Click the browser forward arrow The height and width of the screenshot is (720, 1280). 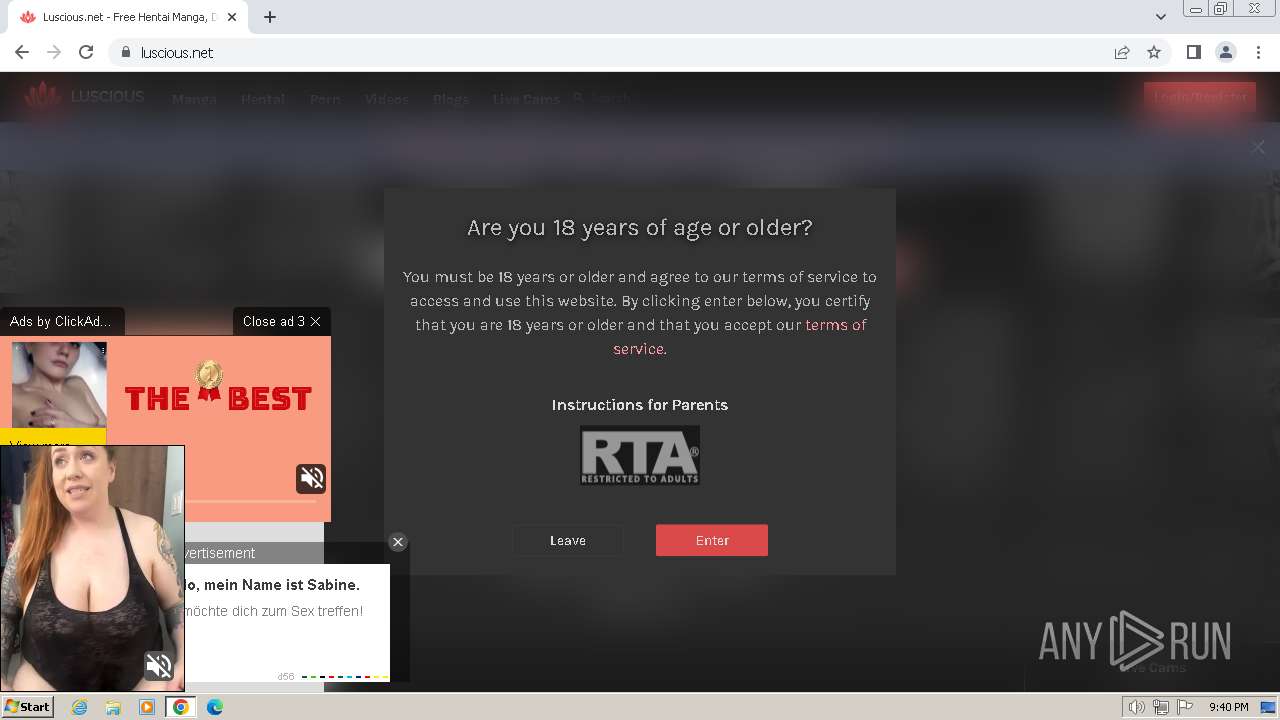click(x=54, y=52)
